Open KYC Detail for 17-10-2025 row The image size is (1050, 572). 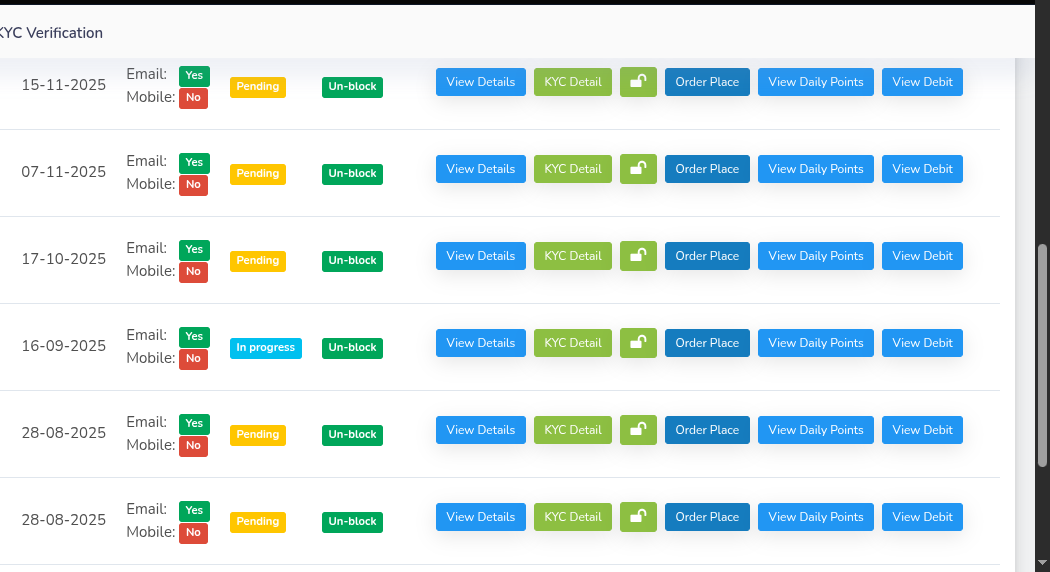click(573, 256)
